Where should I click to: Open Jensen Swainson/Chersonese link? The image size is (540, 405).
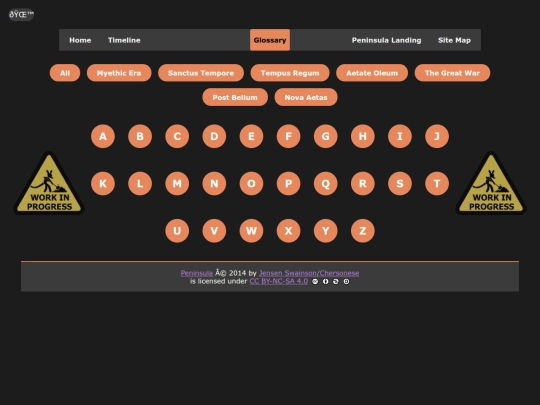(x=309, y=273)
